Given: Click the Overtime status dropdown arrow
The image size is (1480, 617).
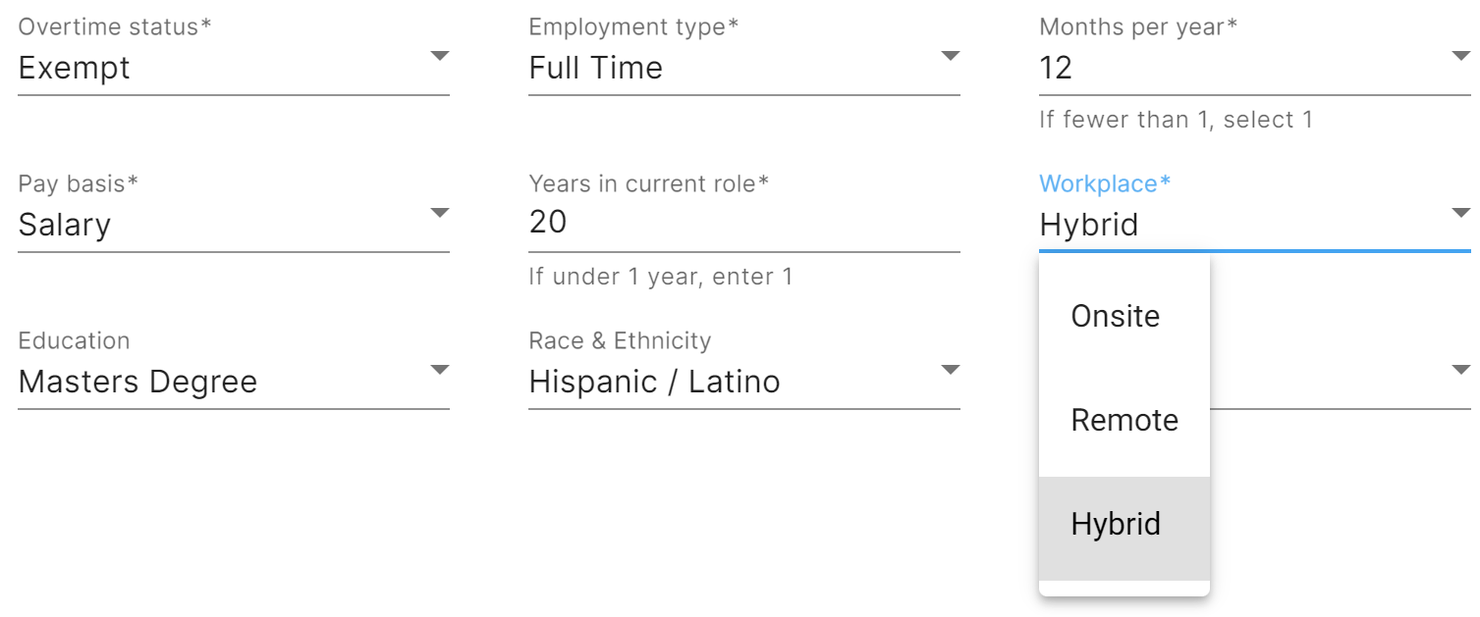Looking at the screenshot, I should pos(439,57).
